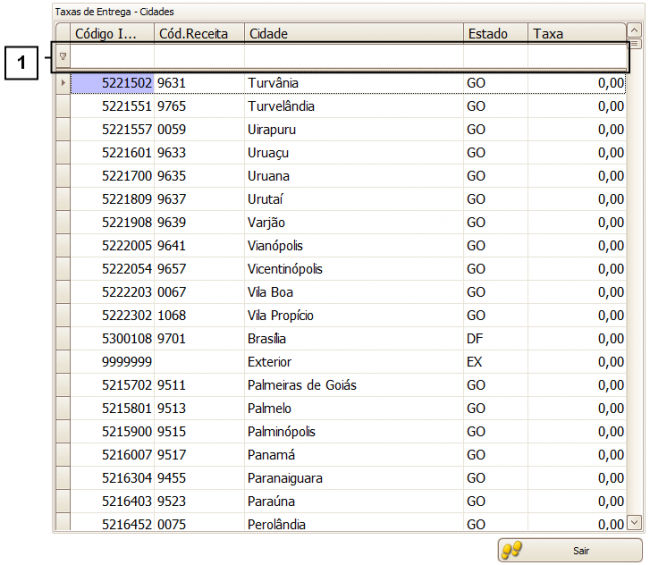Click the Taxa column header

point(576,34)
